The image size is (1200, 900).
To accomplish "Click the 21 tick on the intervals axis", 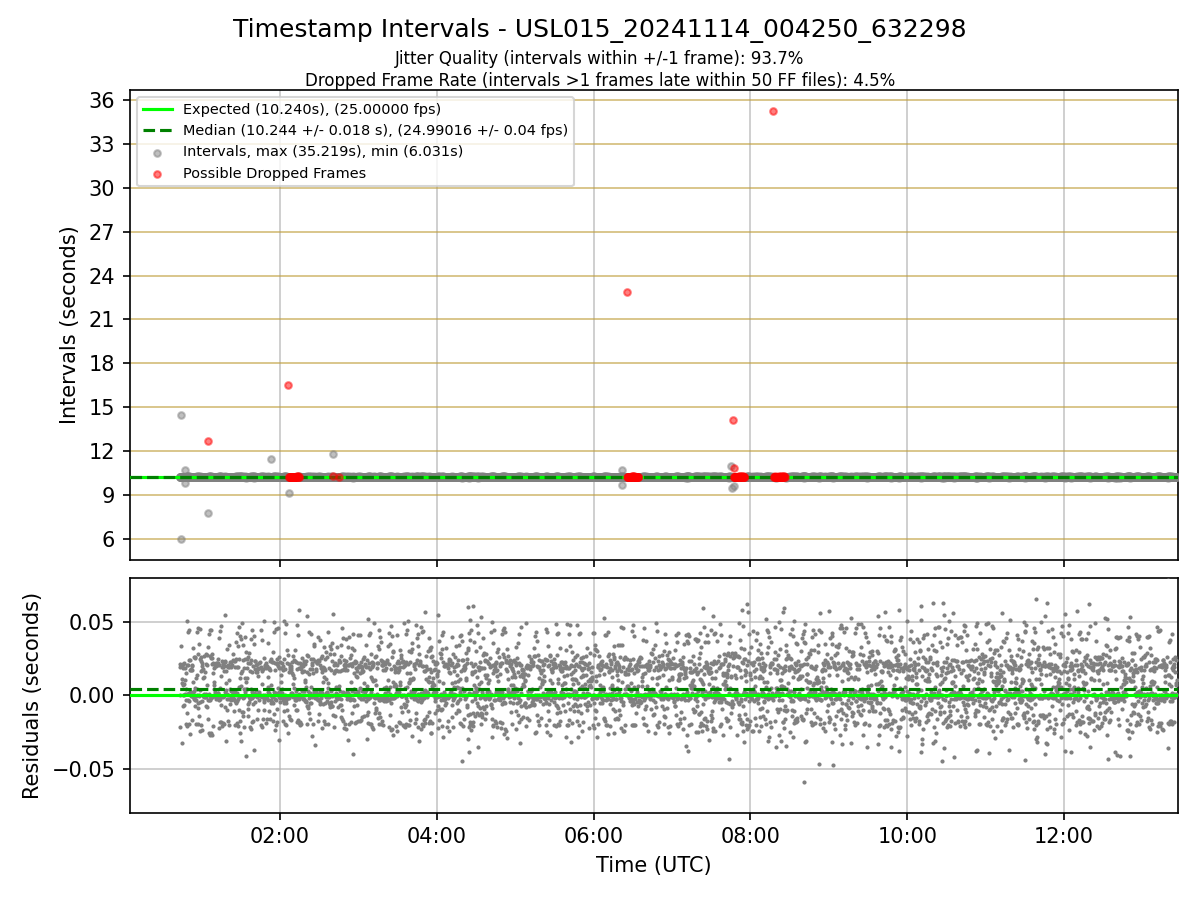I will [x=103, y=320].
